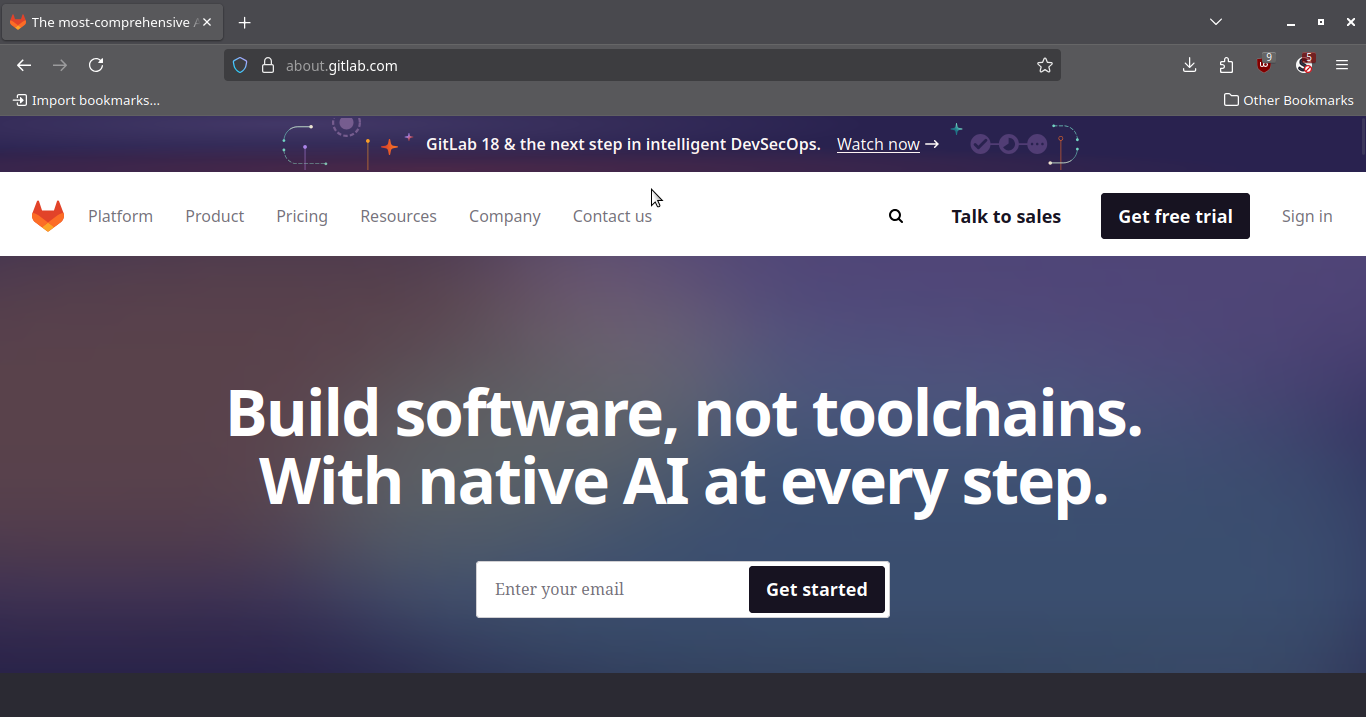
Task: Open the Platform navigation menu
Action: tap(120, 216)
